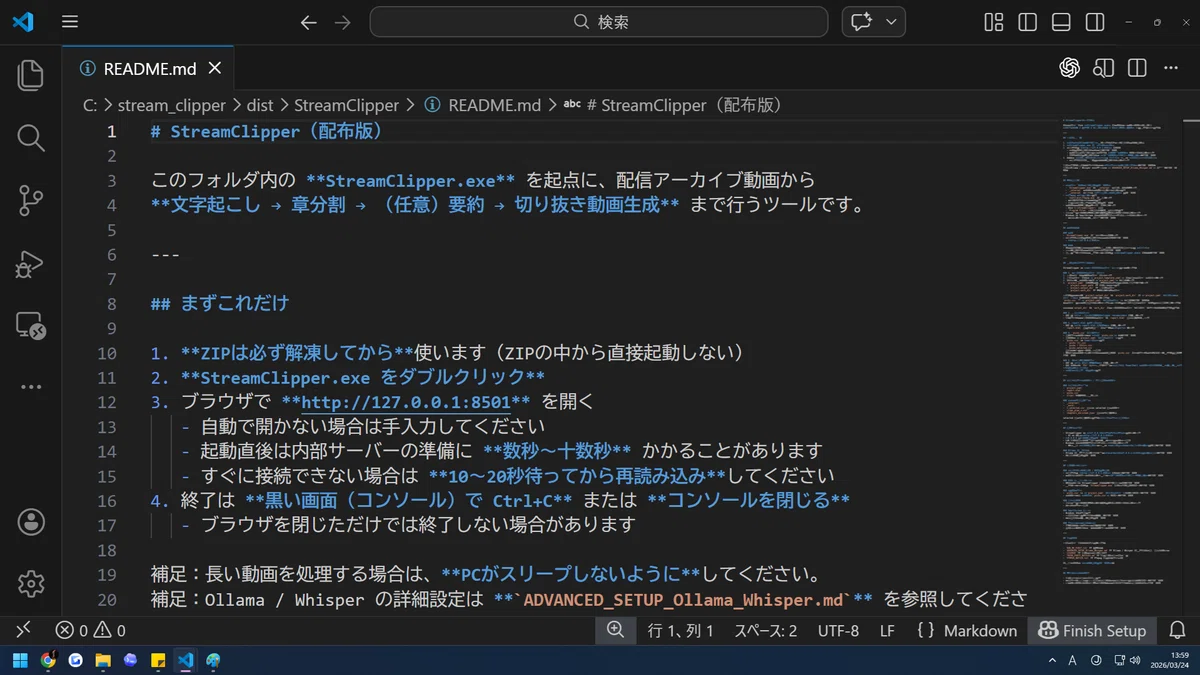Open the Search view in activity bar
The image size is (1200, 675).
(x=31, y=138)
